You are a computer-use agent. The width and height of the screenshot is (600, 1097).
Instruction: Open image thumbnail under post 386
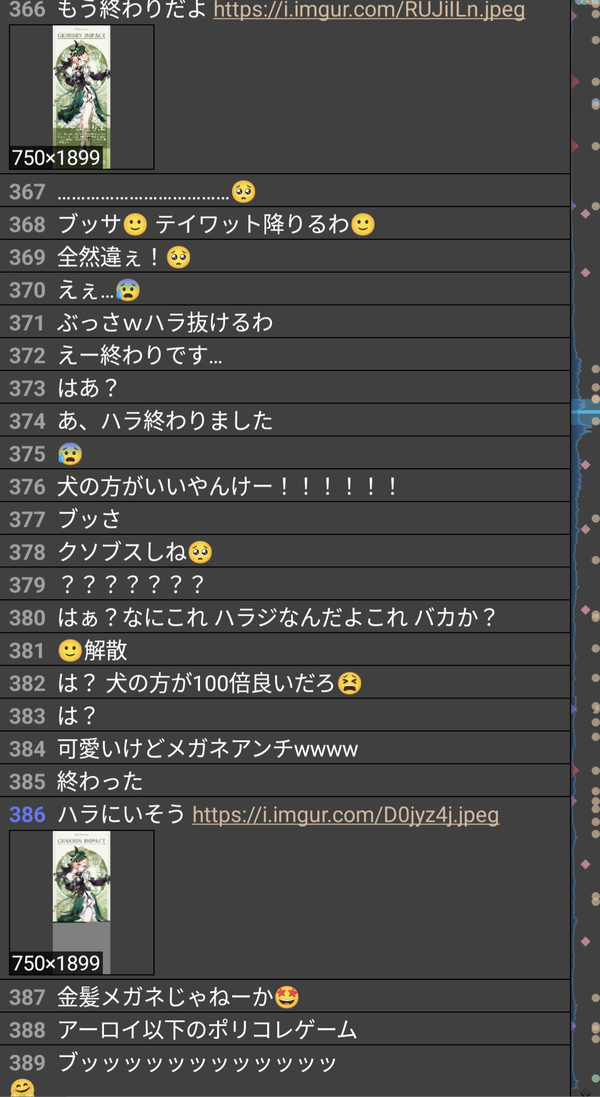point(82,903)
